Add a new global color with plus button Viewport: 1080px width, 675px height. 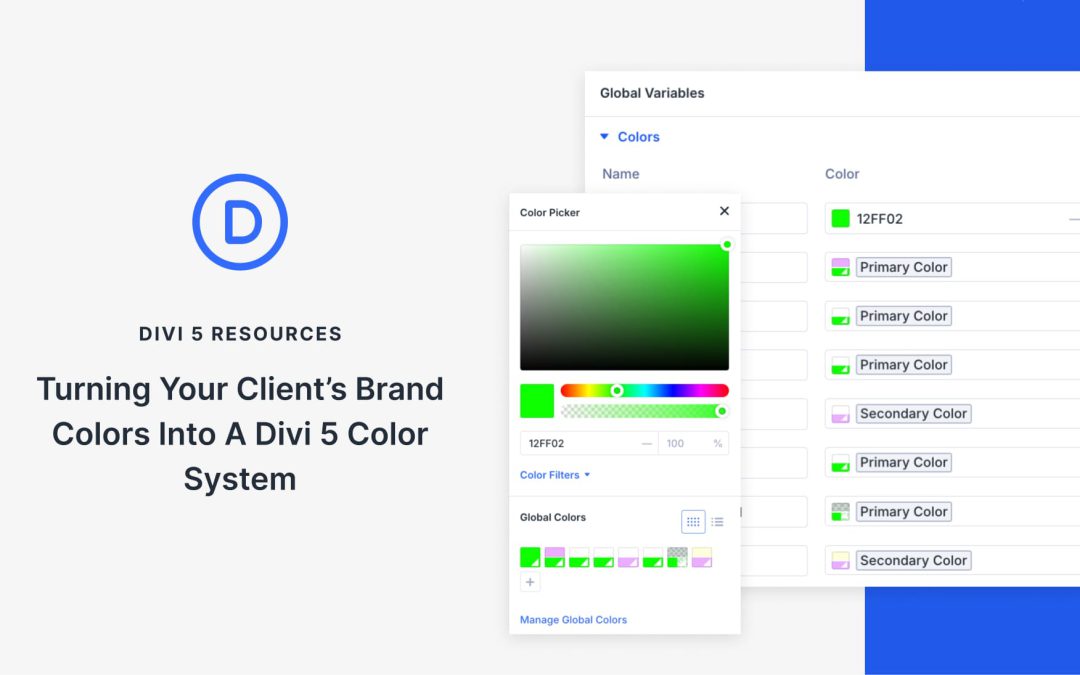(x=530, y=582)
